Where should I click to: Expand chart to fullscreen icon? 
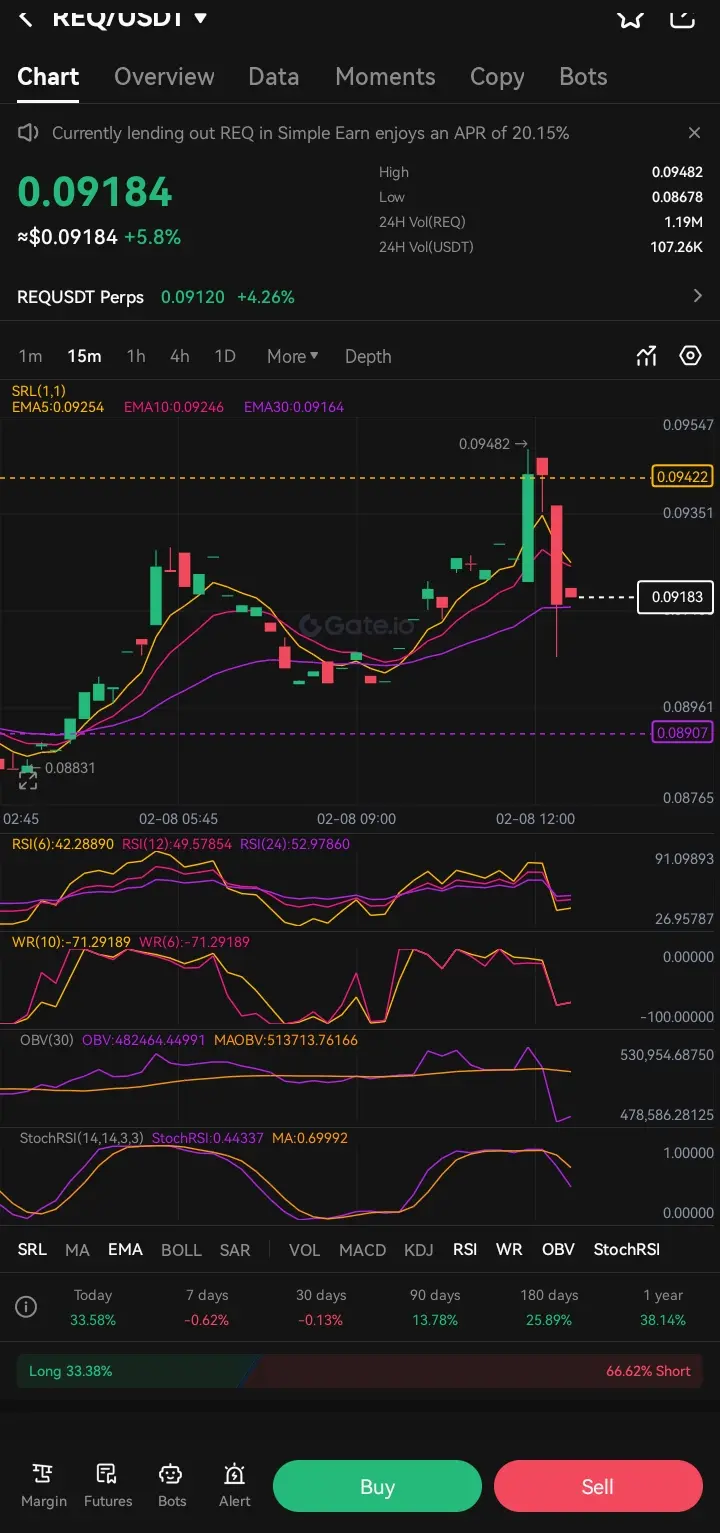point(27,781)
